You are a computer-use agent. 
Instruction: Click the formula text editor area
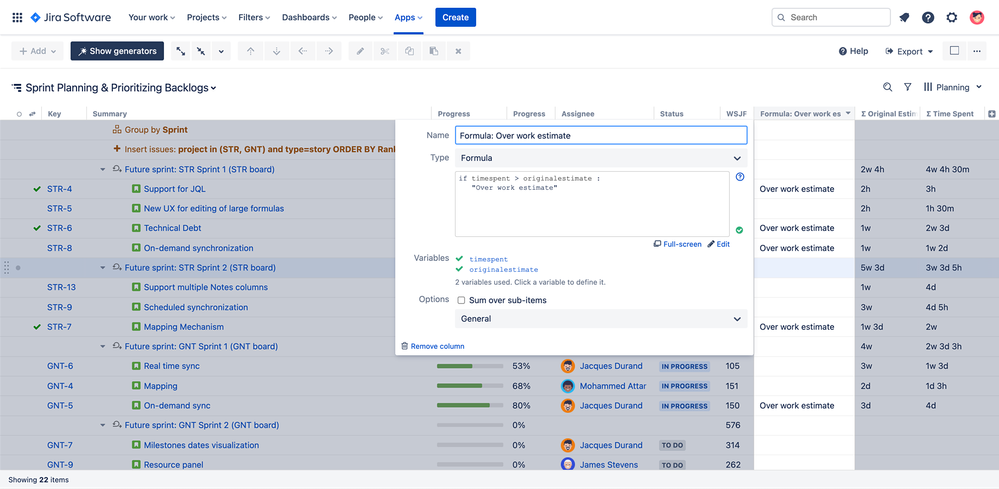point(593,204)
